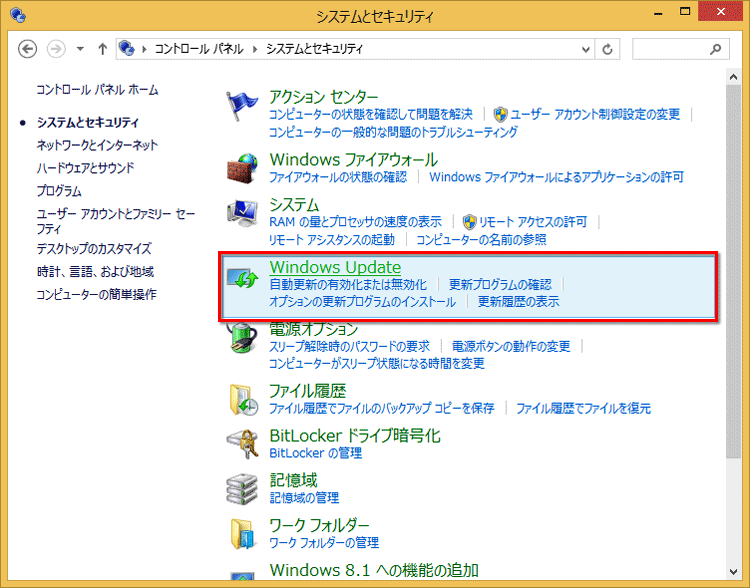Viewport: 750px width, 588px height.
Task: Click the BitLocker key and lock icon
Action: (242, 444)
